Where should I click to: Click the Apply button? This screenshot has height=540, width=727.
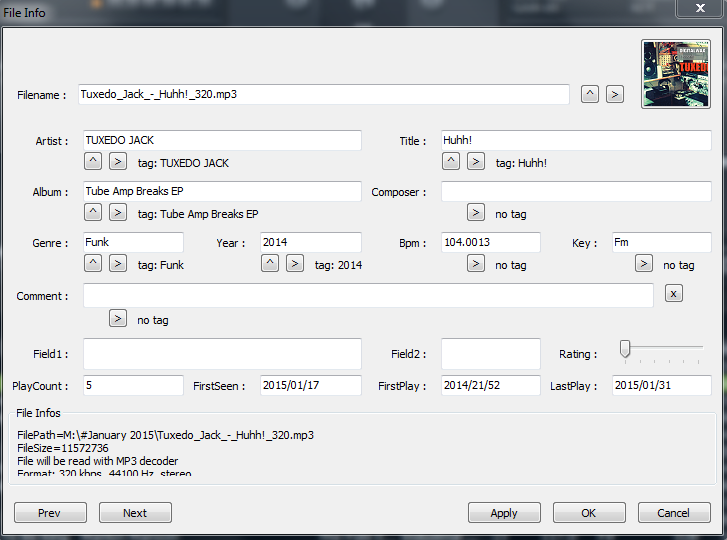coord(504,513)
